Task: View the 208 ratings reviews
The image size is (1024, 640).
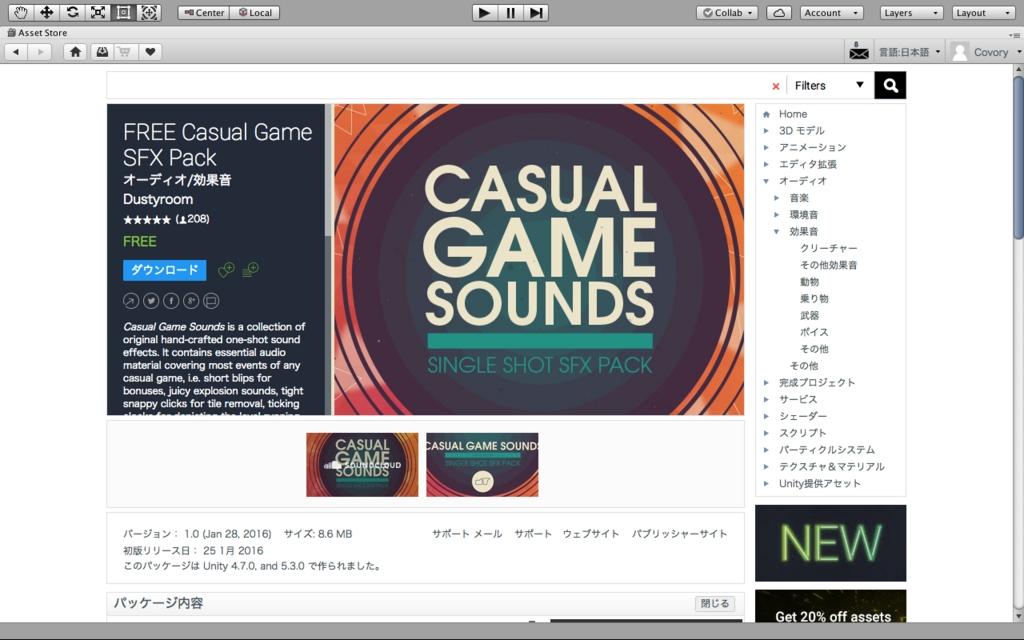Action: (x=193, y=219)
